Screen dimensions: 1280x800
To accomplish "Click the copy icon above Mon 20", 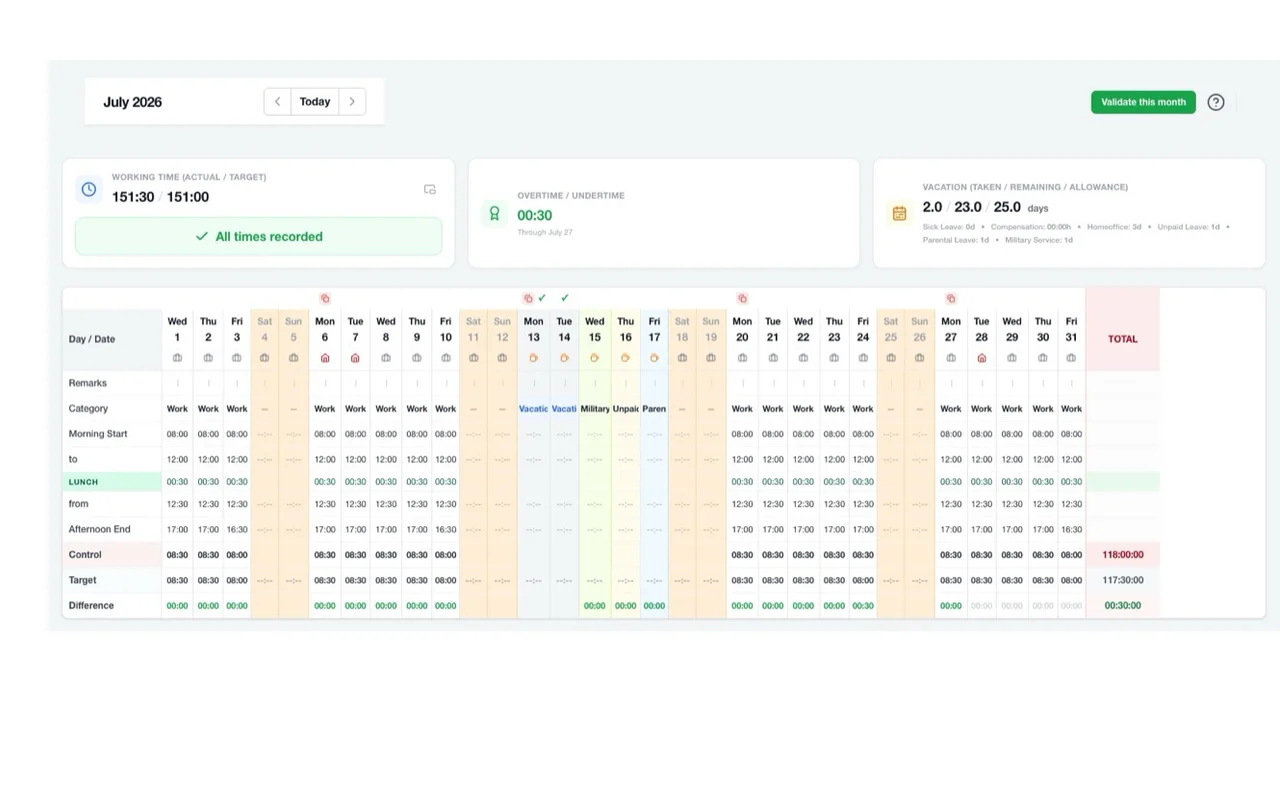I will (x=742, y=298).
